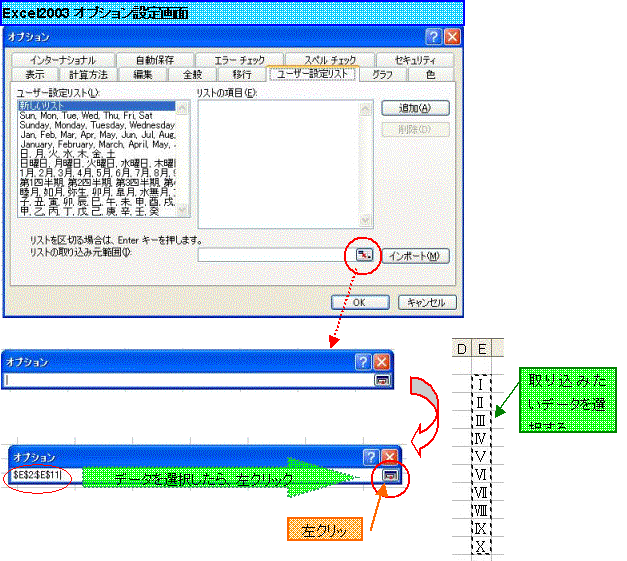Viewport: 627px width, 561px height.
Task: Select the 子, 丑, 寅 list entry
Action: tap(97, 202)
